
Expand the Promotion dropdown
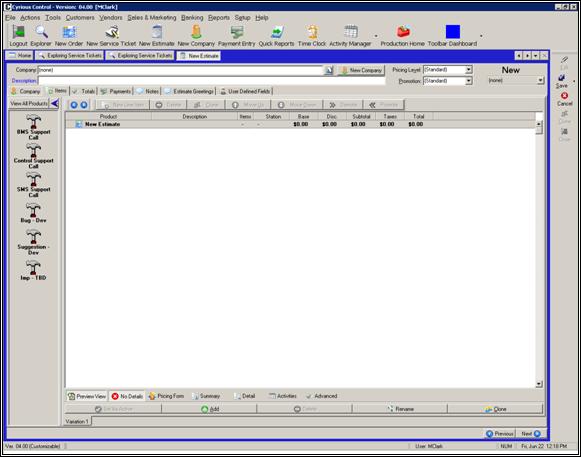pyautogui.click(x=469, y=81)
